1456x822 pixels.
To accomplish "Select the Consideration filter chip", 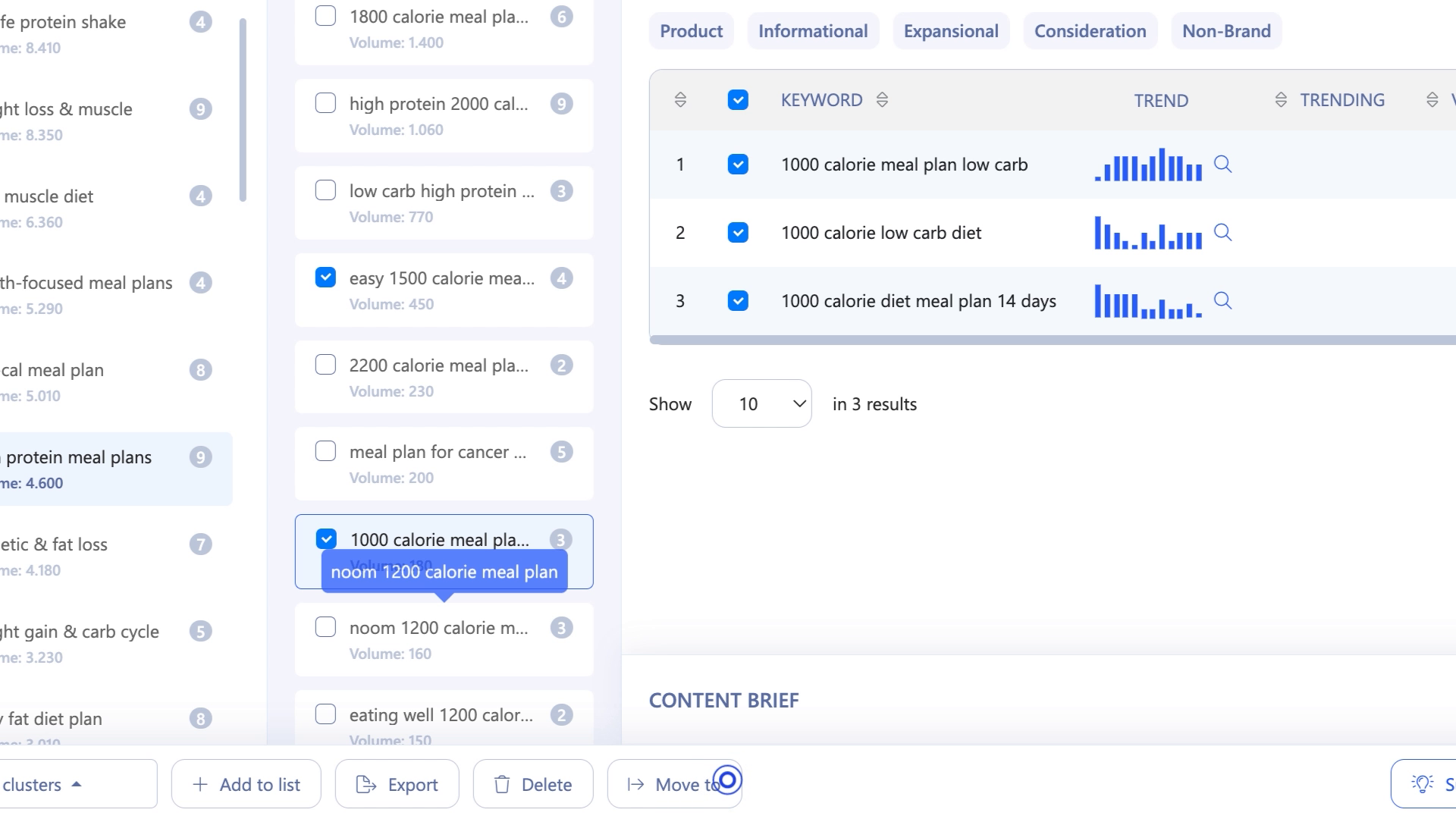I will (1090, 31).
